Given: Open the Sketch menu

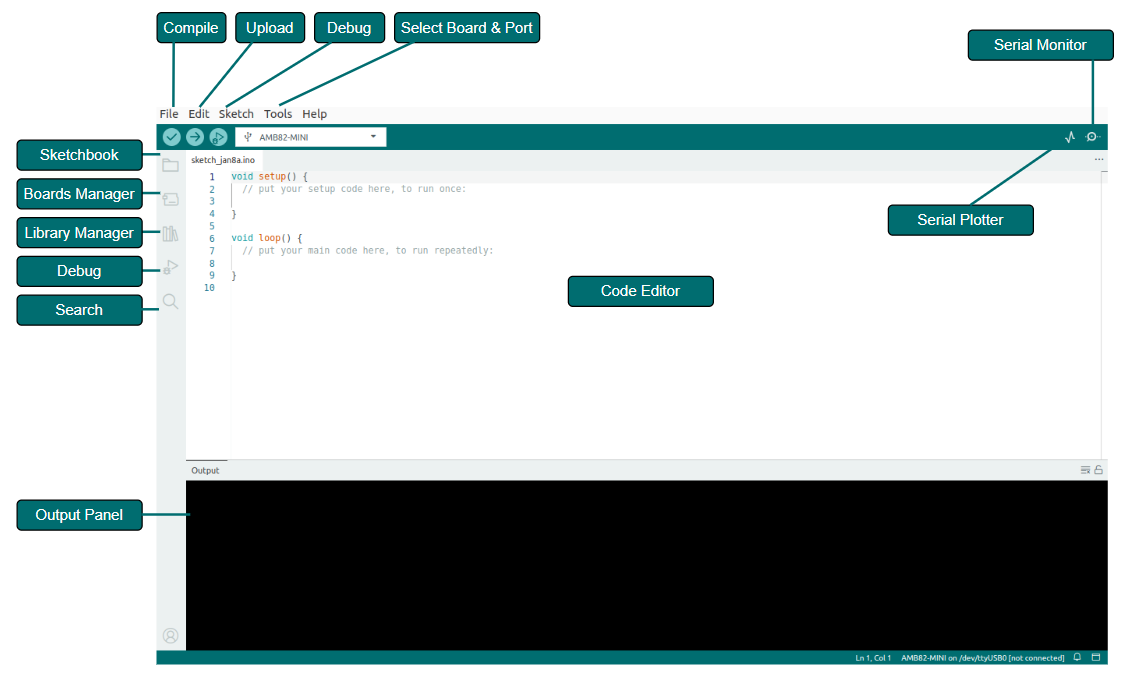Looking at the screenshot, I should coord(236,114).
